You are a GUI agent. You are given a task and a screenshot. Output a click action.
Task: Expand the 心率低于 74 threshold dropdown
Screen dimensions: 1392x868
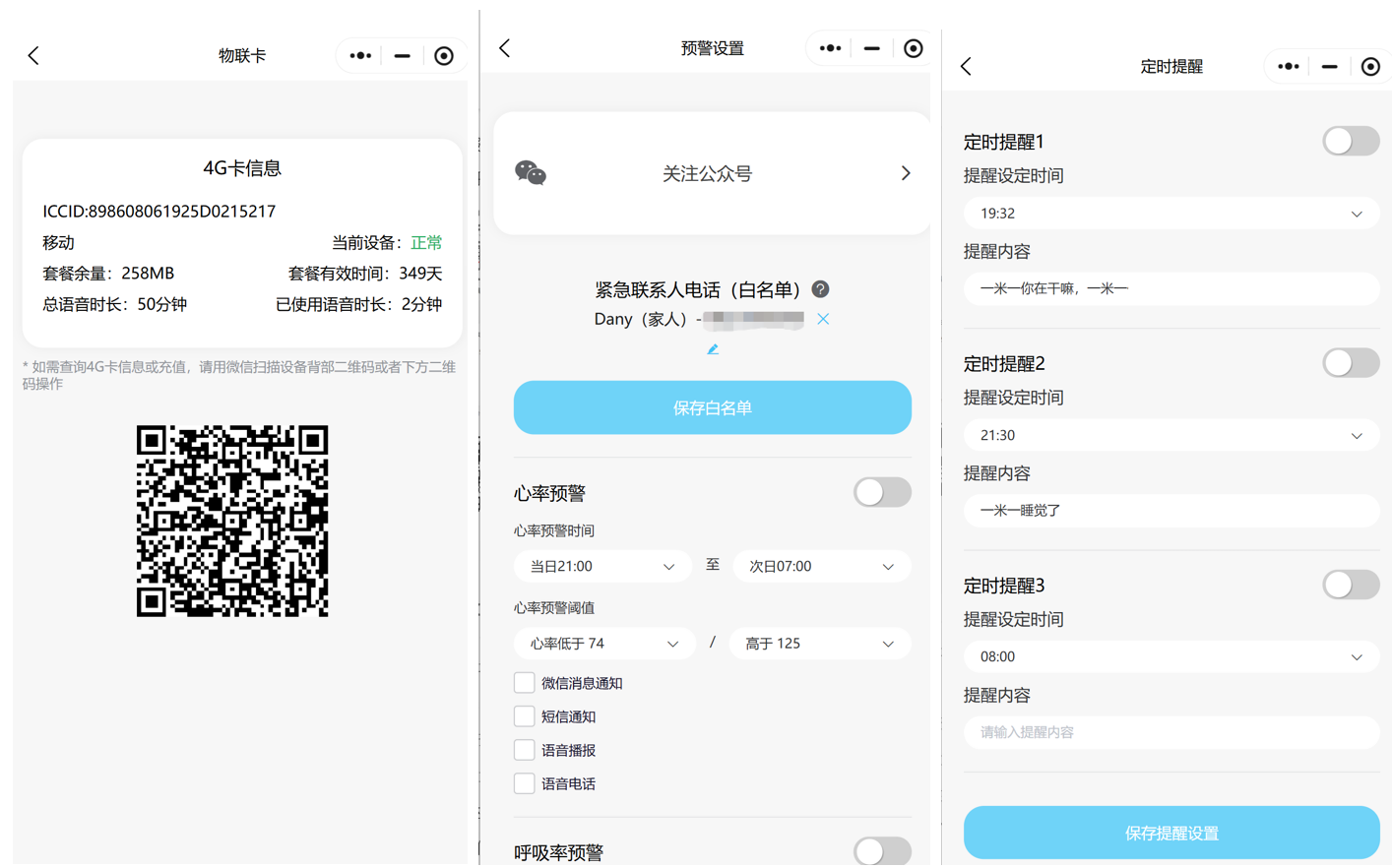[603, 644]
